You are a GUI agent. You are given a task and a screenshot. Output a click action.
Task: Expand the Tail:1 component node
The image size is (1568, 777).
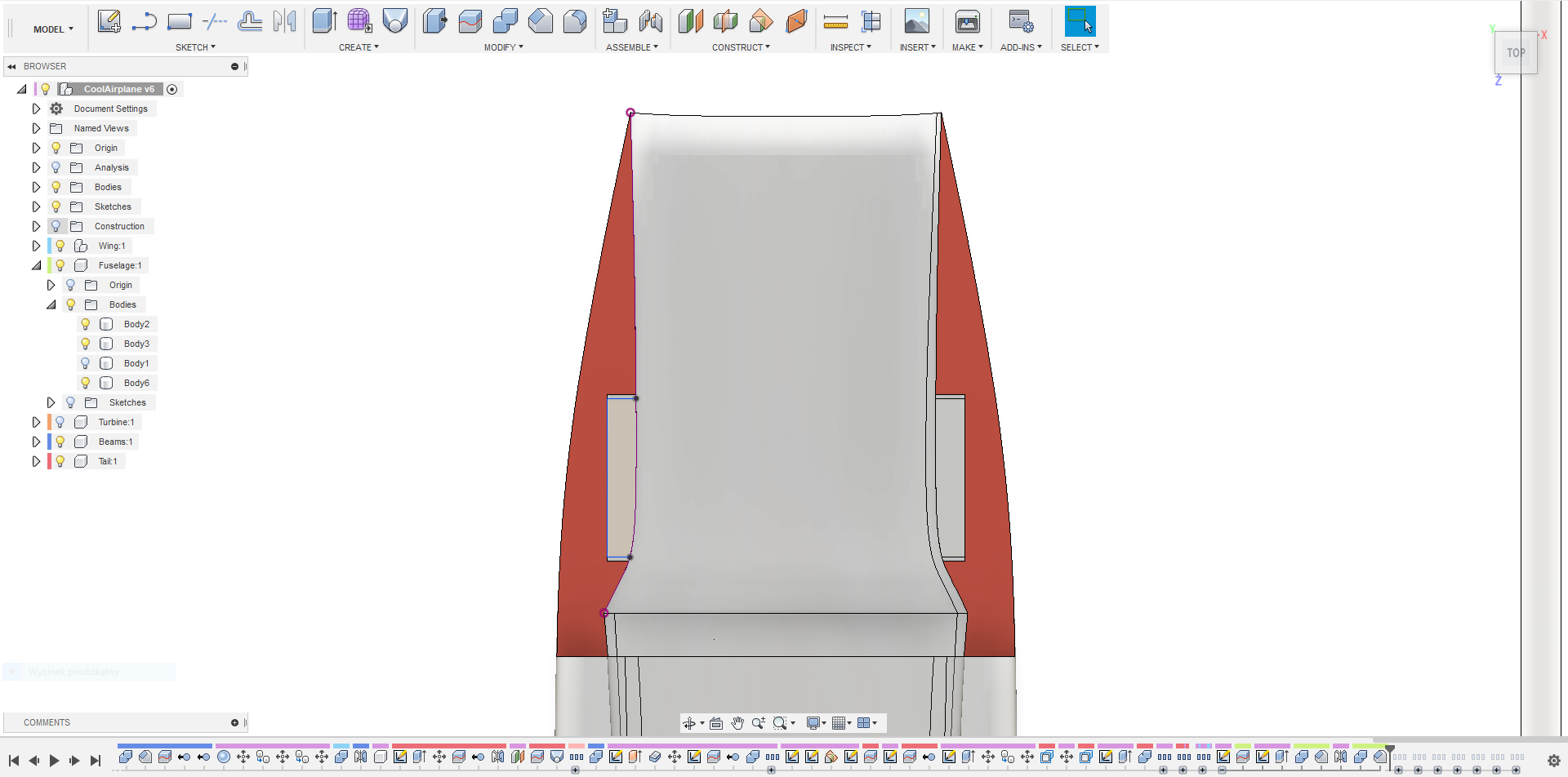(36, 461)
